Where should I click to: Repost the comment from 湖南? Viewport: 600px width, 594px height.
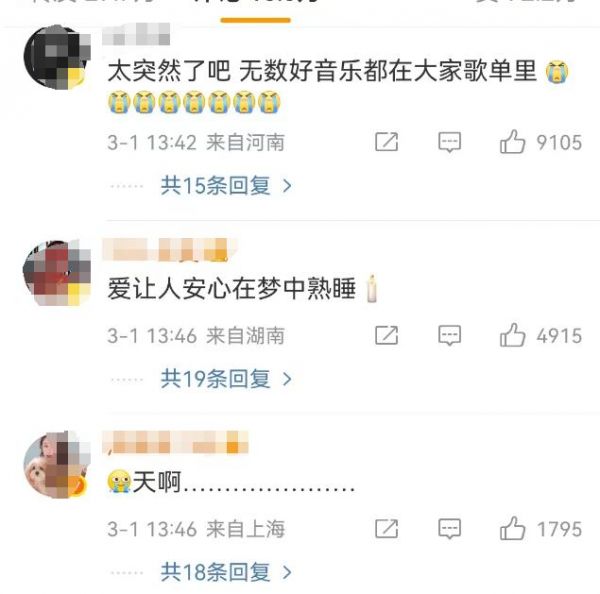point(386,336)
